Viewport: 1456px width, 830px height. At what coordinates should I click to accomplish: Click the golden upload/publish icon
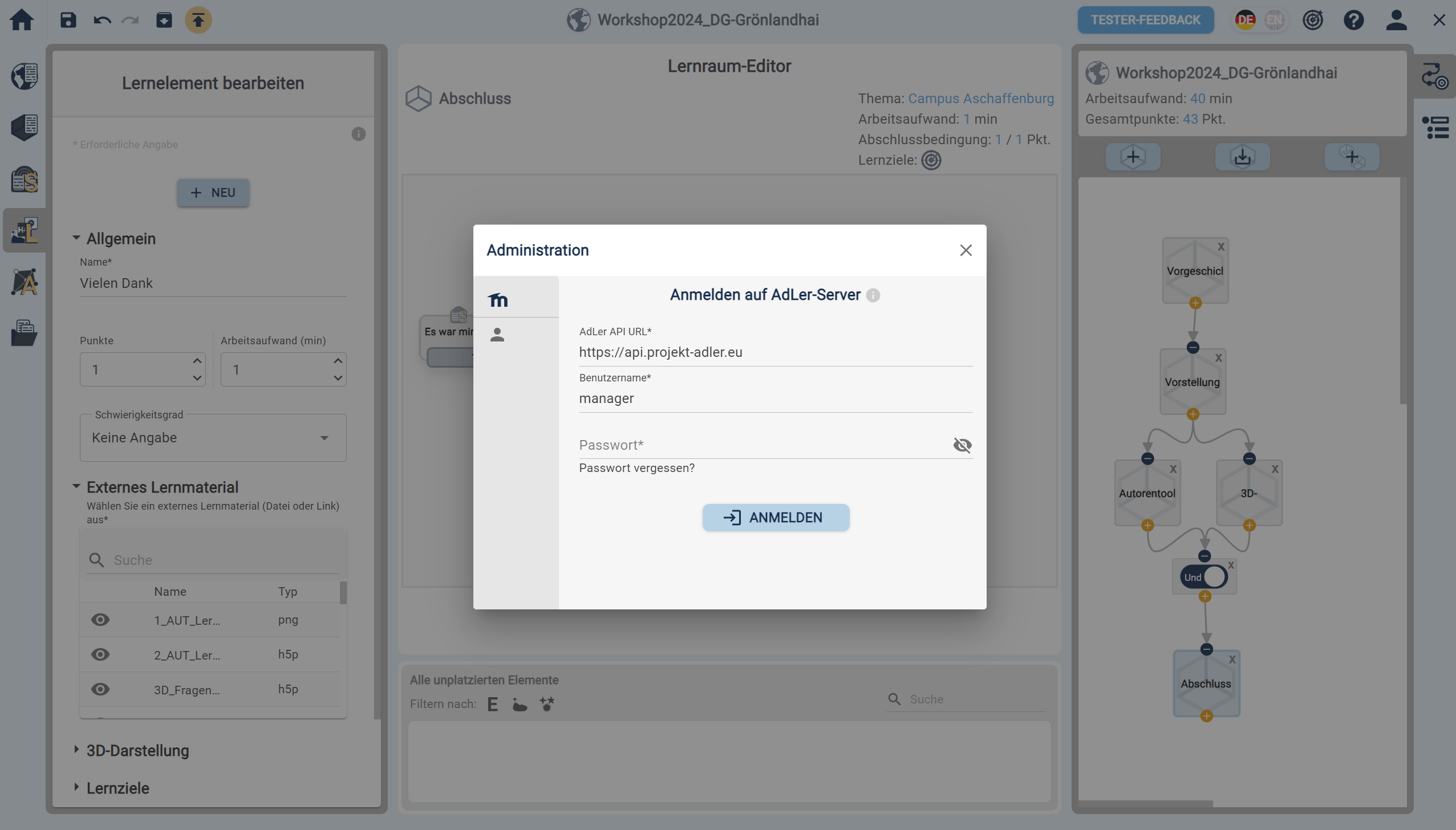(x=198, y=20)
